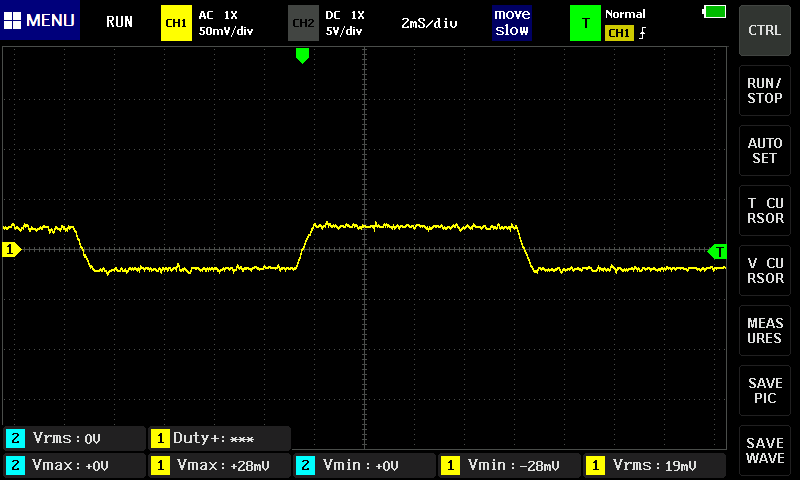Select the CH1 trigger source label

click(619, 33)
